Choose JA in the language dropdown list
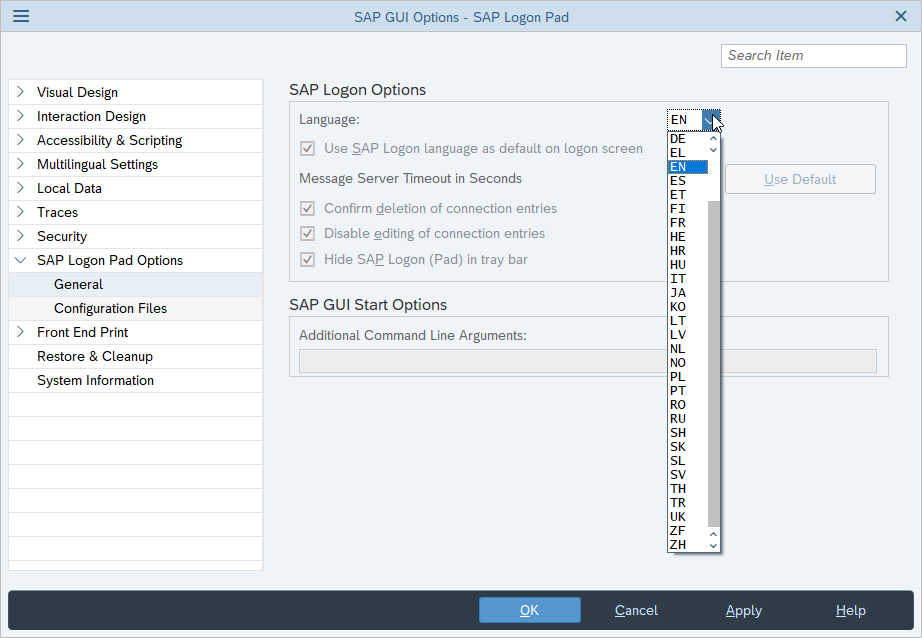 click(x=678, y=293)
